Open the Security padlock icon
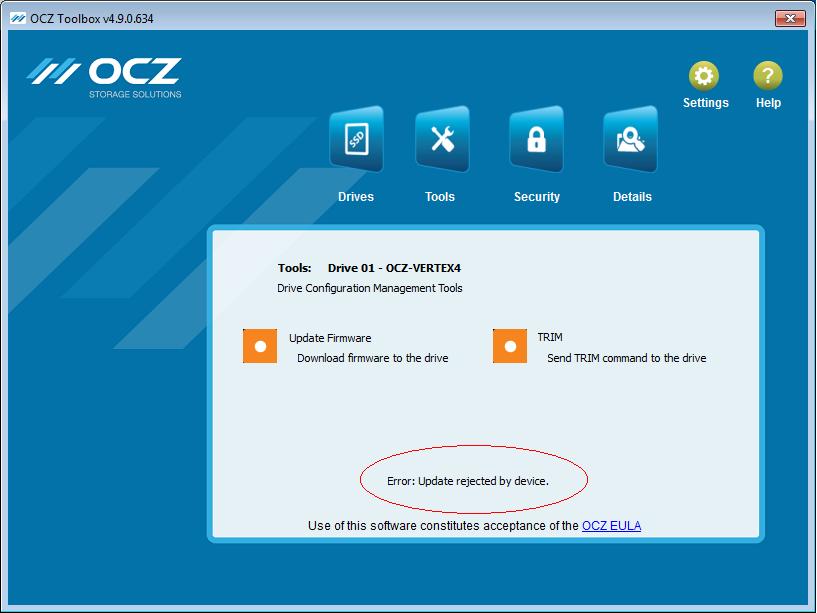This screenshot has width=817, height=613. (x=537, y=139)
